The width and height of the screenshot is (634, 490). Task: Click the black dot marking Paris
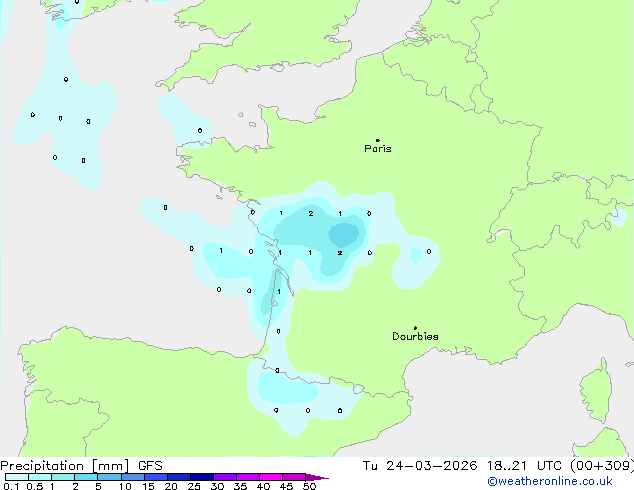click(x=378, y=140)
